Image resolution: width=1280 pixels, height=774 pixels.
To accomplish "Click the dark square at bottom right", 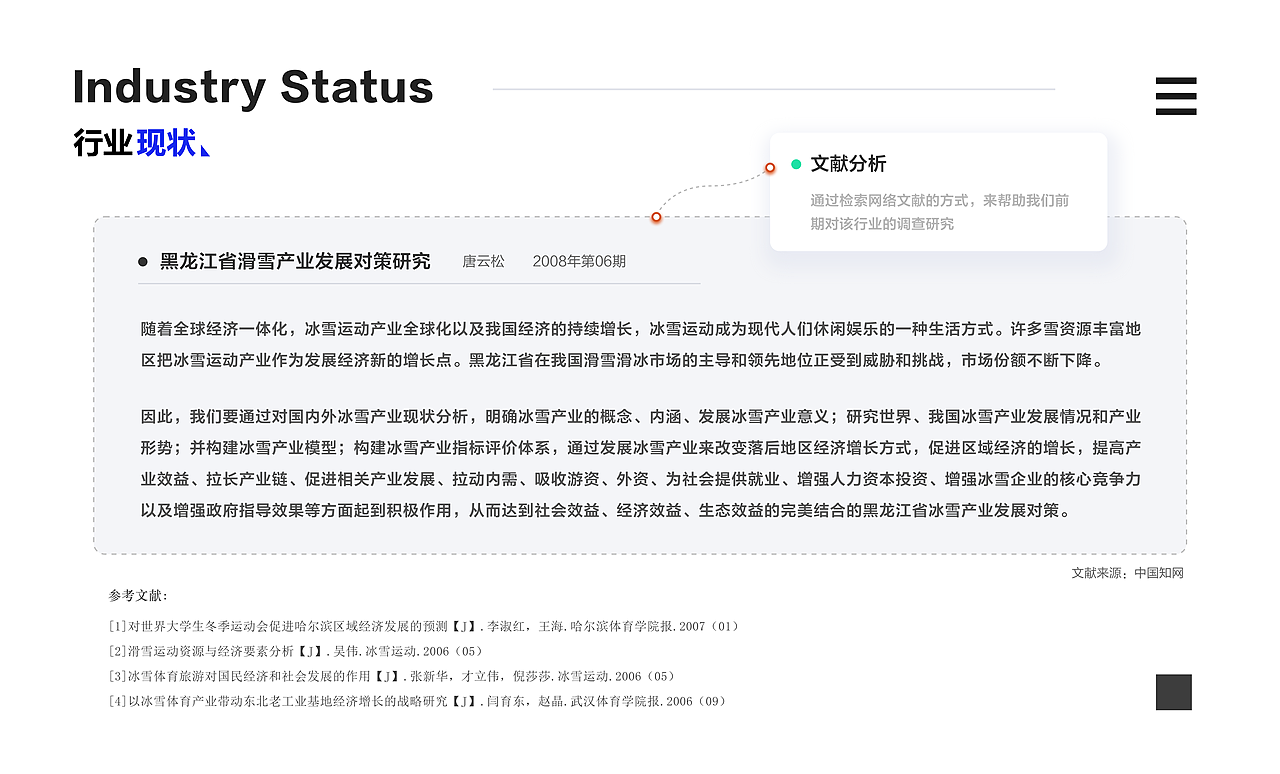I will point(1173,693).
